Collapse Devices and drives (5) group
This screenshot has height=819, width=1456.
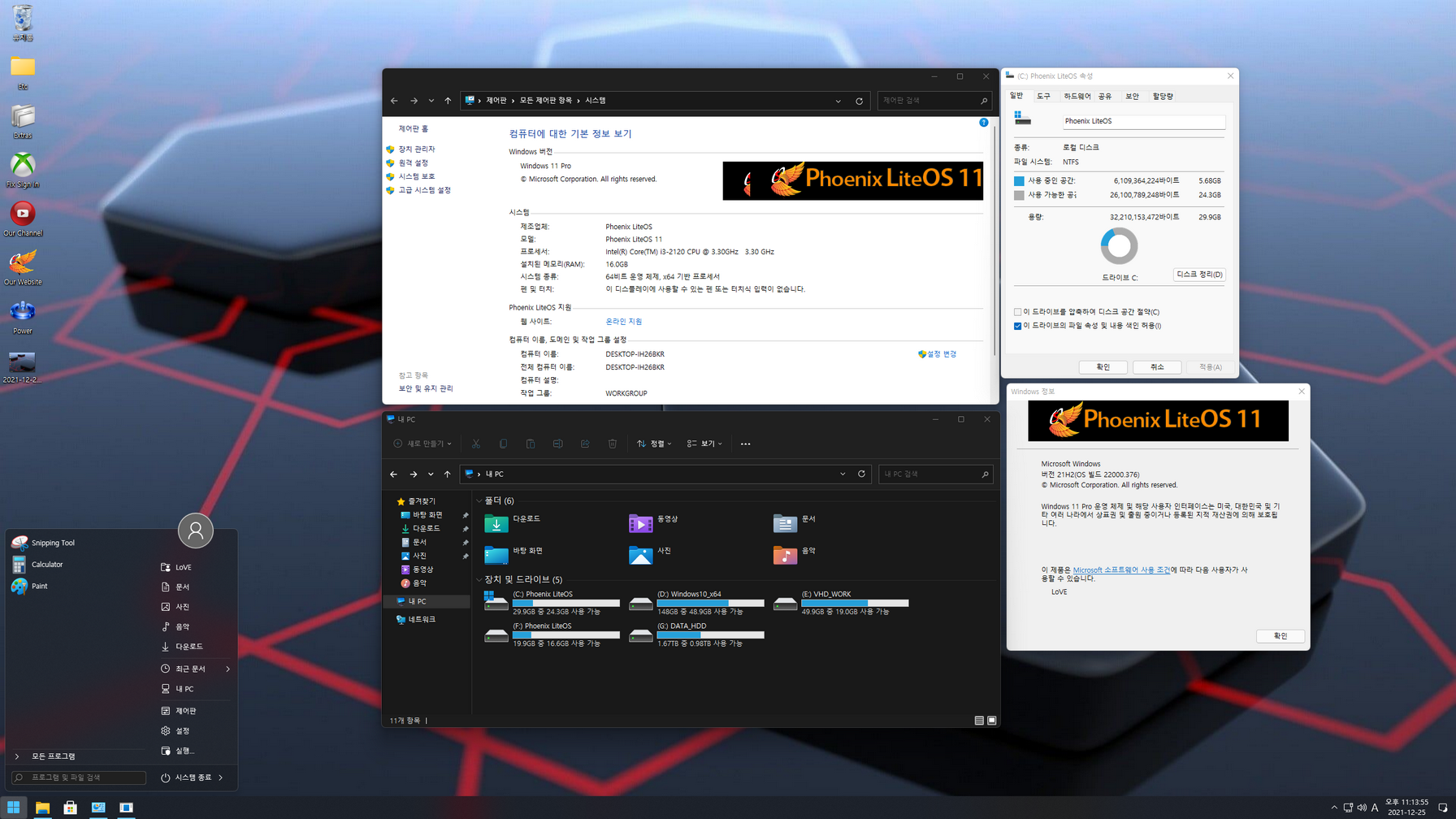479,580
